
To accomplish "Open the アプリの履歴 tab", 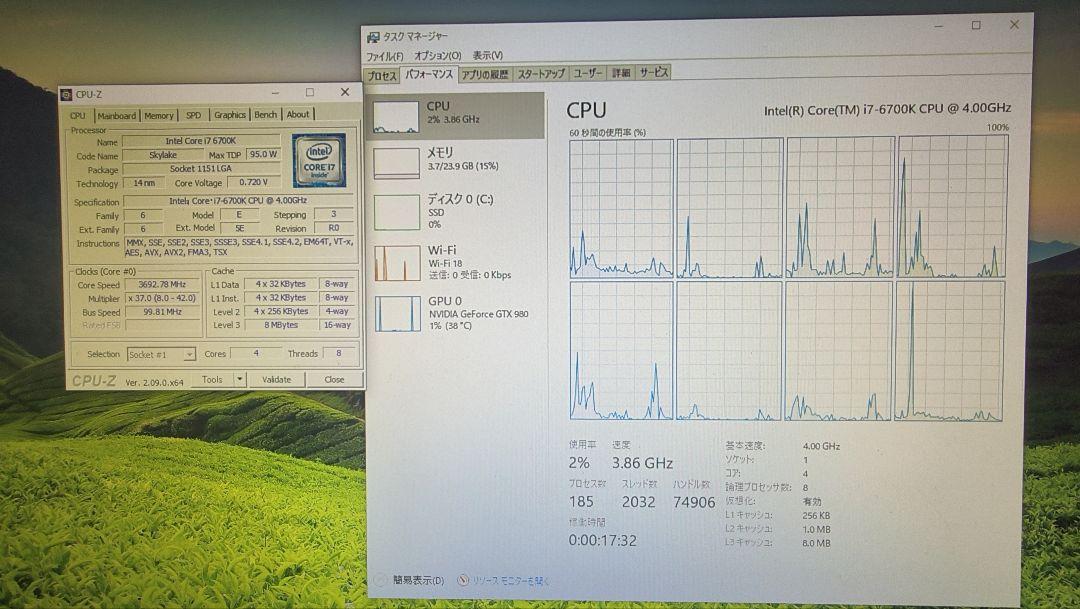I will tap(485, 74).
